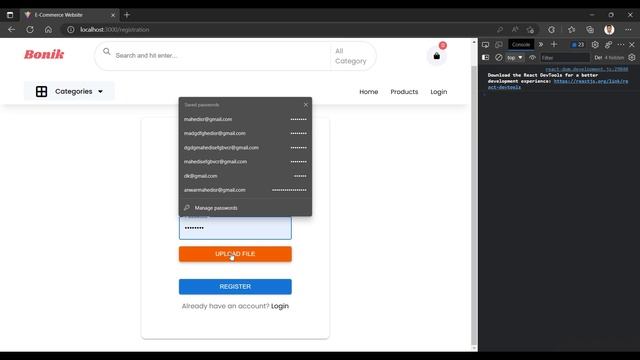Image resolution: width=640 pixels, height=360 pixels.
Task: Click the password input field
Action: click(235, 228)
